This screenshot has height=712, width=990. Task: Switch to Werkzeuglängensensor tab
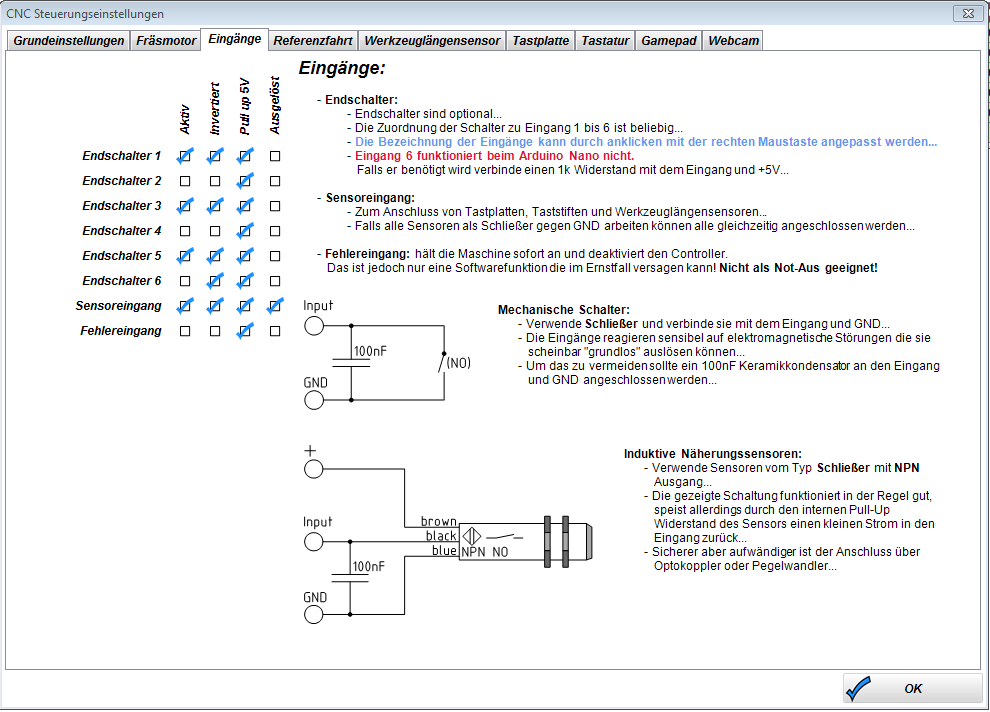click(x=432, y=41)
